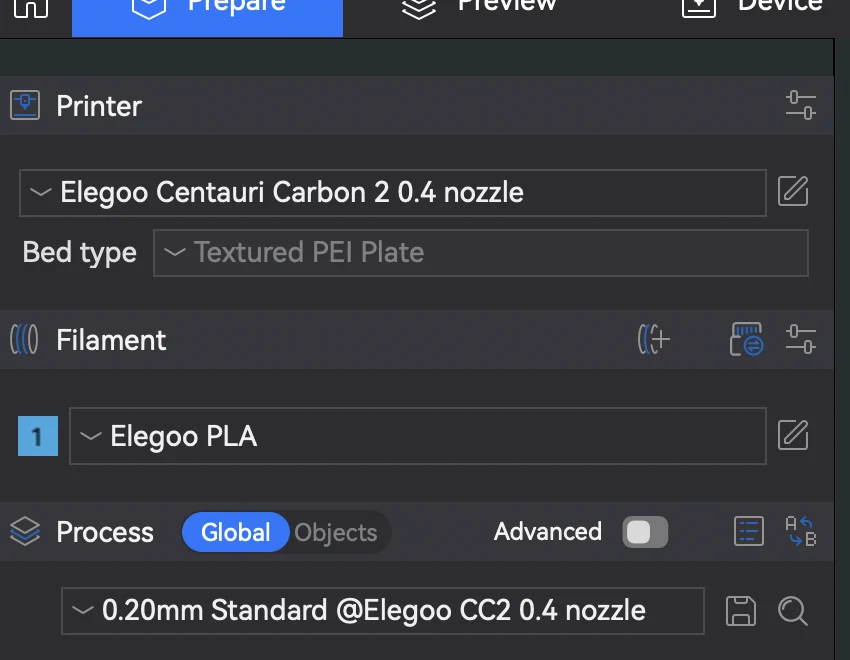Click the Filament section title
Screen dimensions: 850x660
[x=111, y=340]
